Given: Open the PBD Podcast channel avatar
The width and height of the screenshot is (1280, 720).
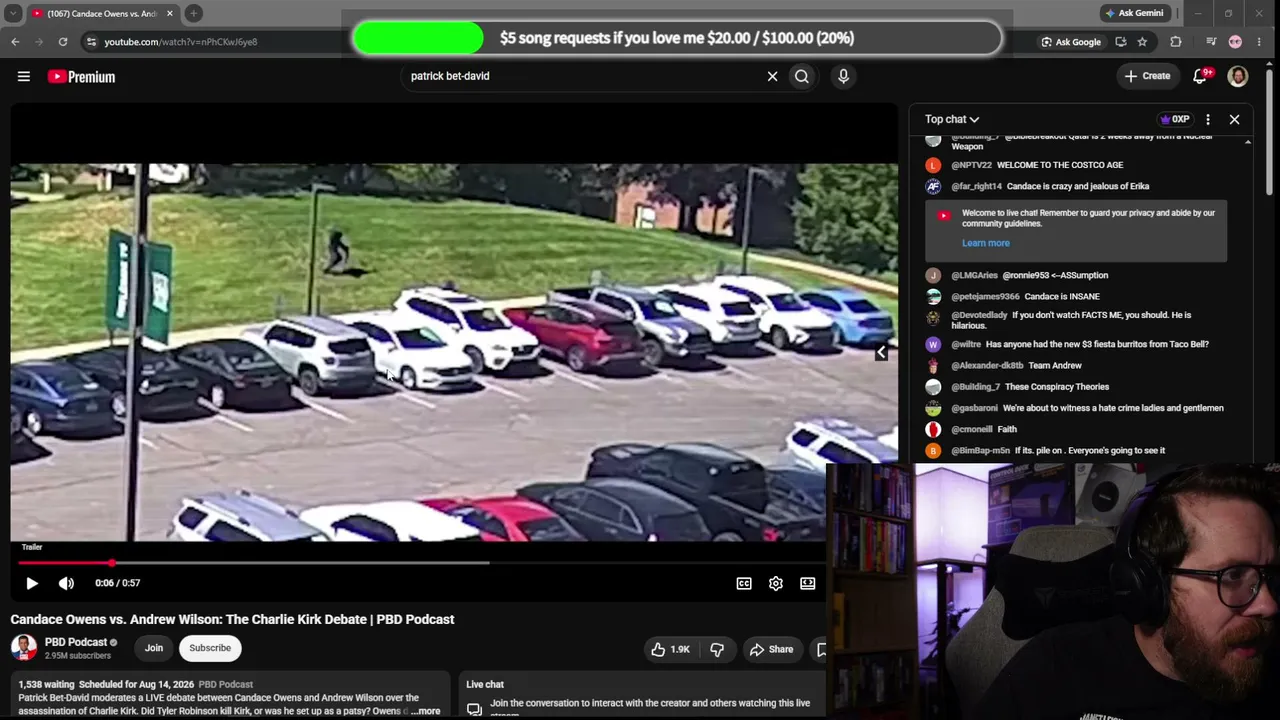Looking at the screenshot, I should (x=24, y=648).
